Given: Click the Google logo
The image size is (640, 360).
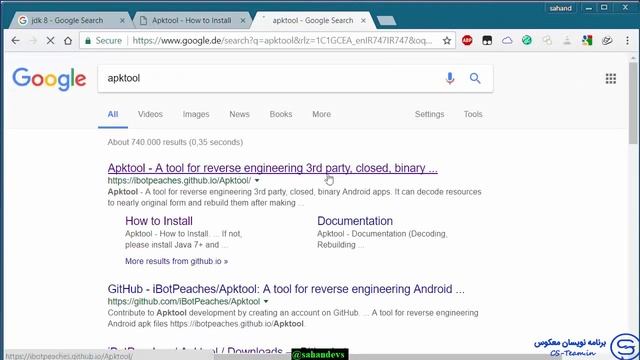Looking at the screenshot, I should [49, 79].
